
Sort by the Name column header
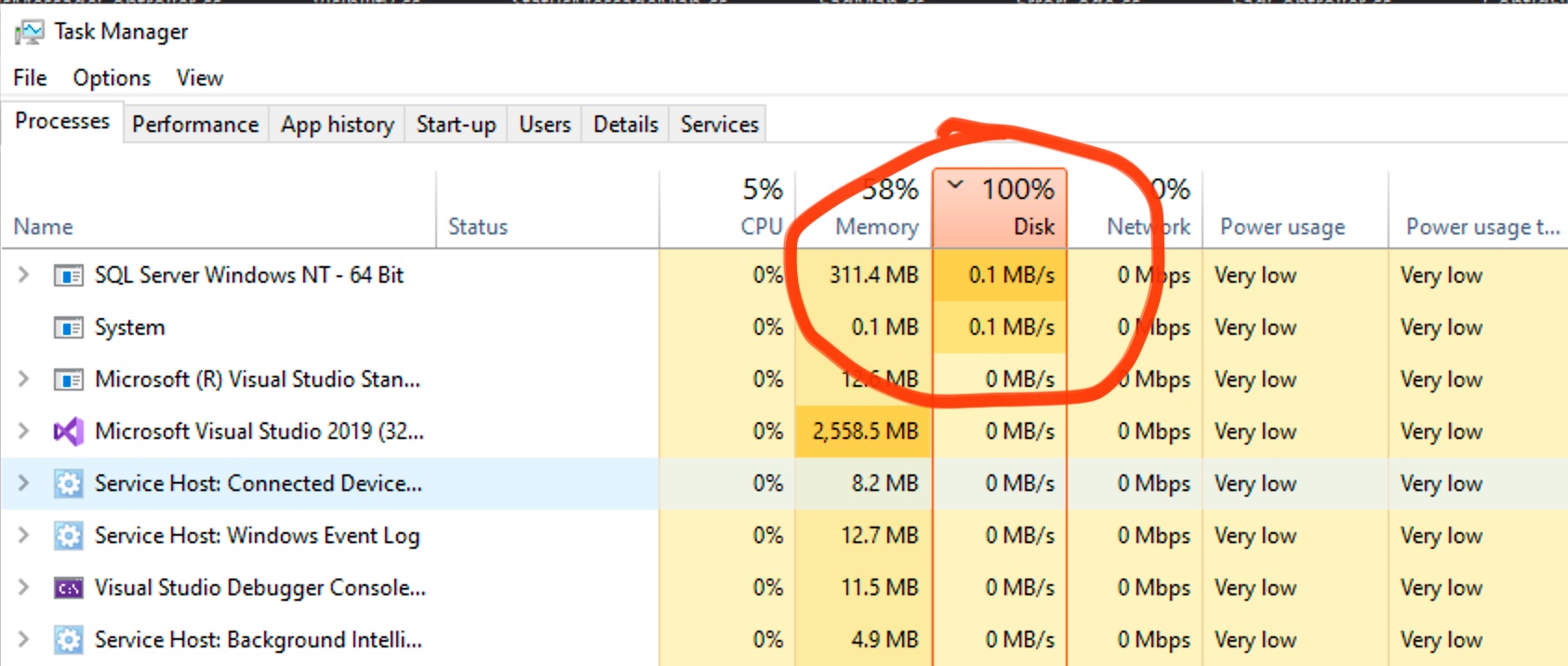[x=219, y=210]
